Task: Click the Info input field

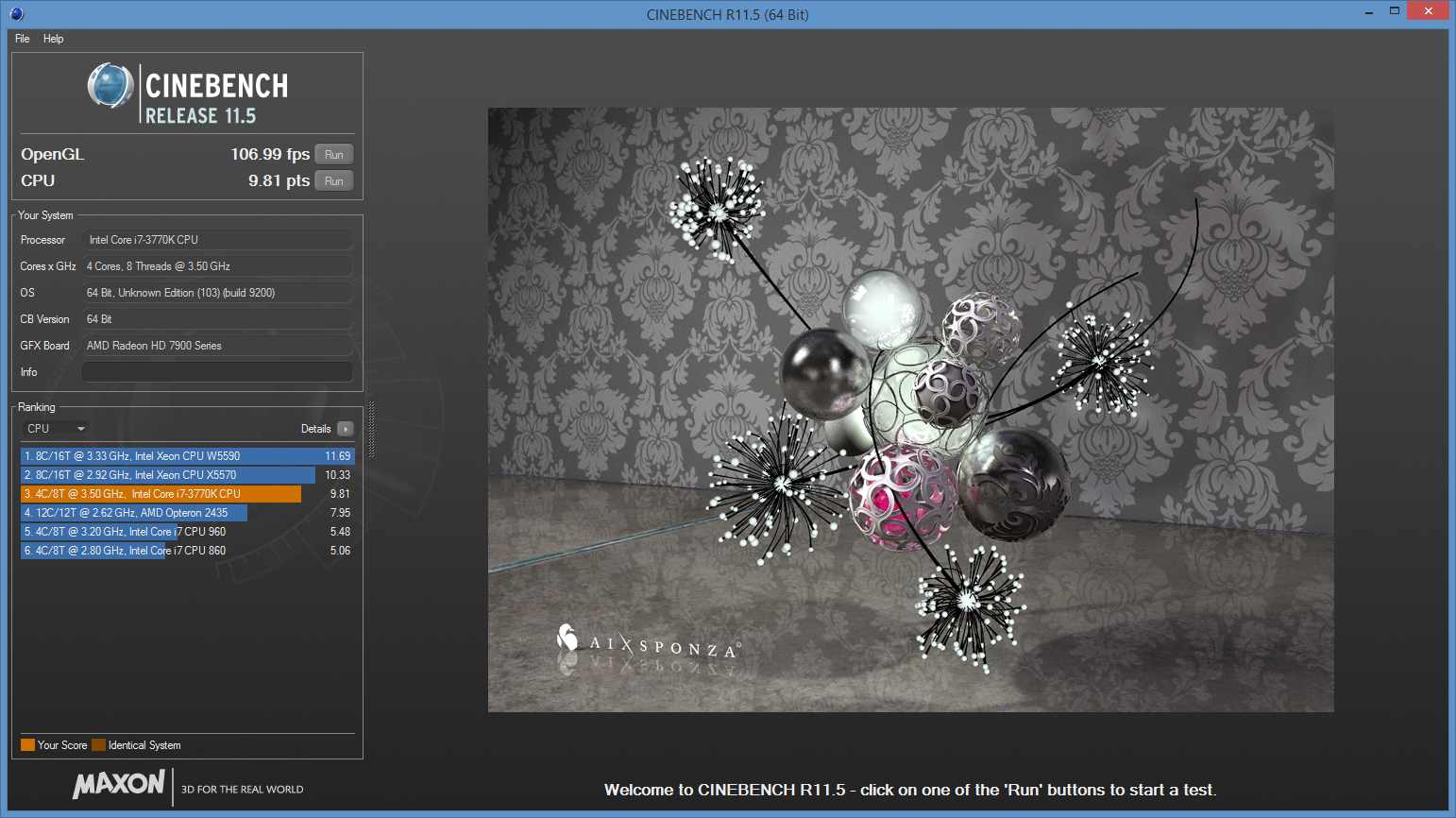Action: pyautogui.click(x=217, y=372)
